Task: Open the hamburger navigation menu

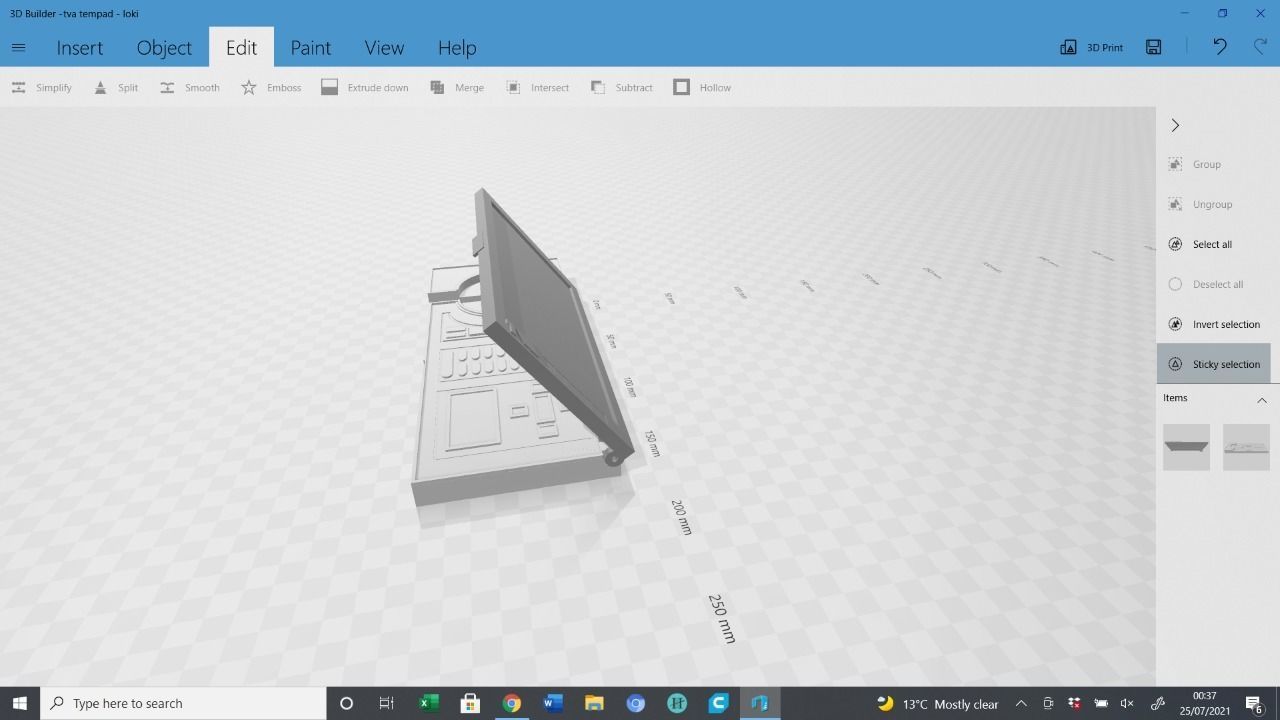Action: (18, 47)
